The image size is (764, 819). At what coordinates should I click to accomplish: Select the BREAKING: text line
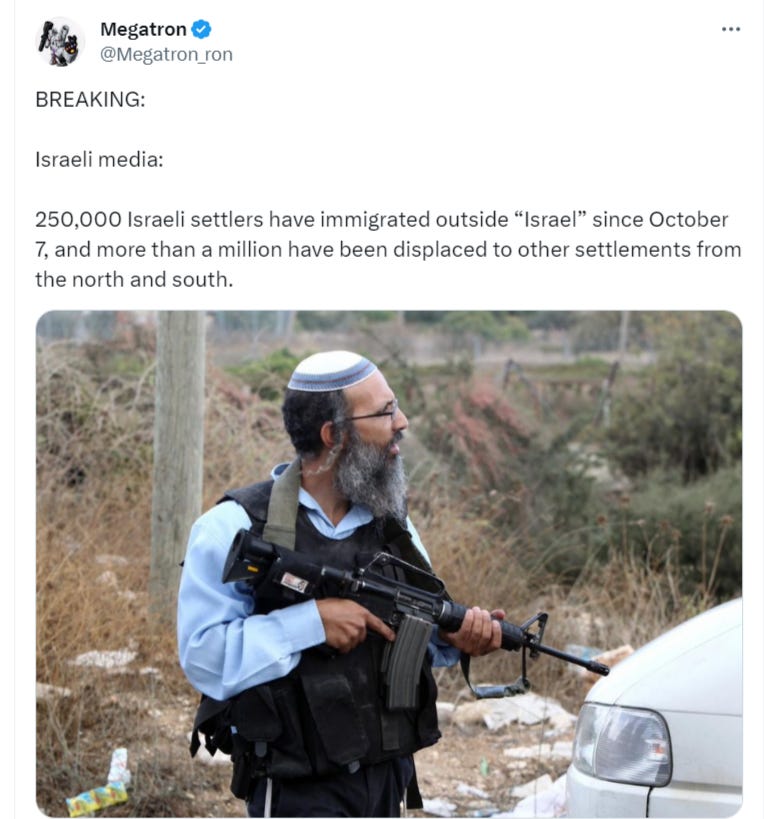[x=90, y=99]
